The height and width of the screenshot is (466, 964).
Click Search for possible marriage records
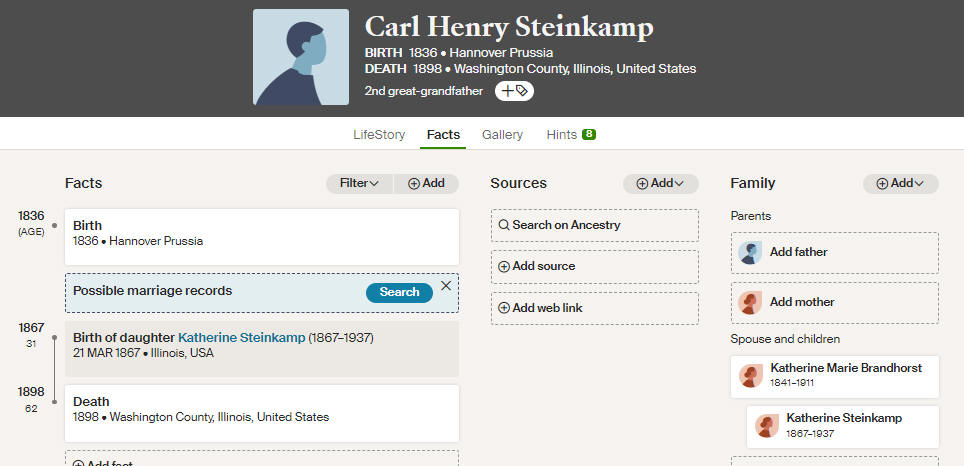pyautogui.click(x=399, y=293)
